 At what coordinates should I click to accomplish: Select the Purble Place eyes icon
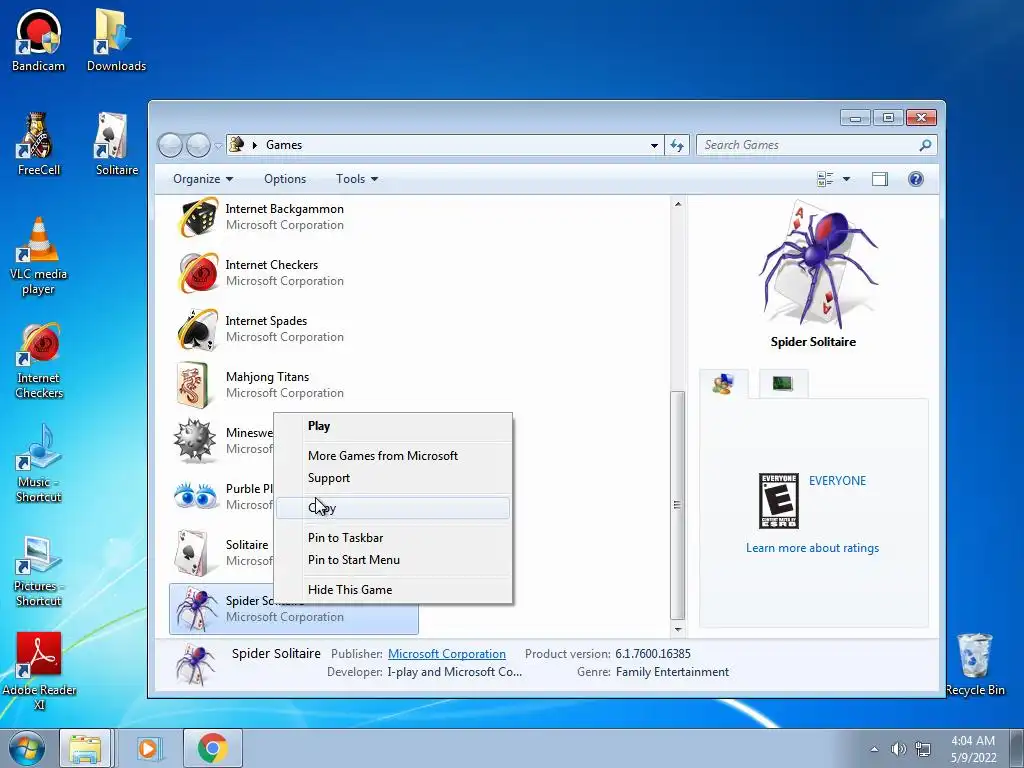click(196, 496)
